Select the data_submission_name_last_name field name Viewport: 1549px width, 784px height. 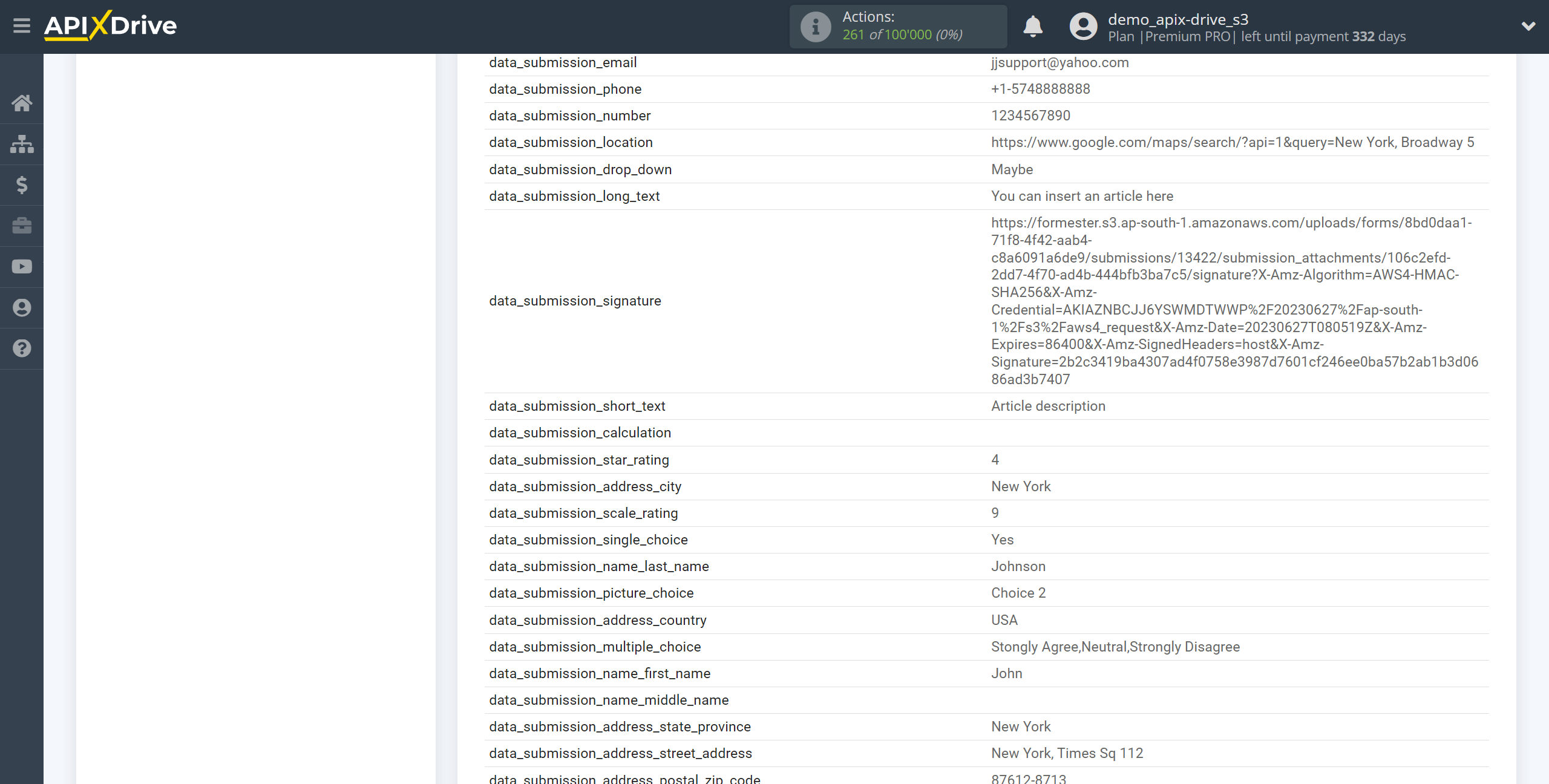click(x=599, y=566)
